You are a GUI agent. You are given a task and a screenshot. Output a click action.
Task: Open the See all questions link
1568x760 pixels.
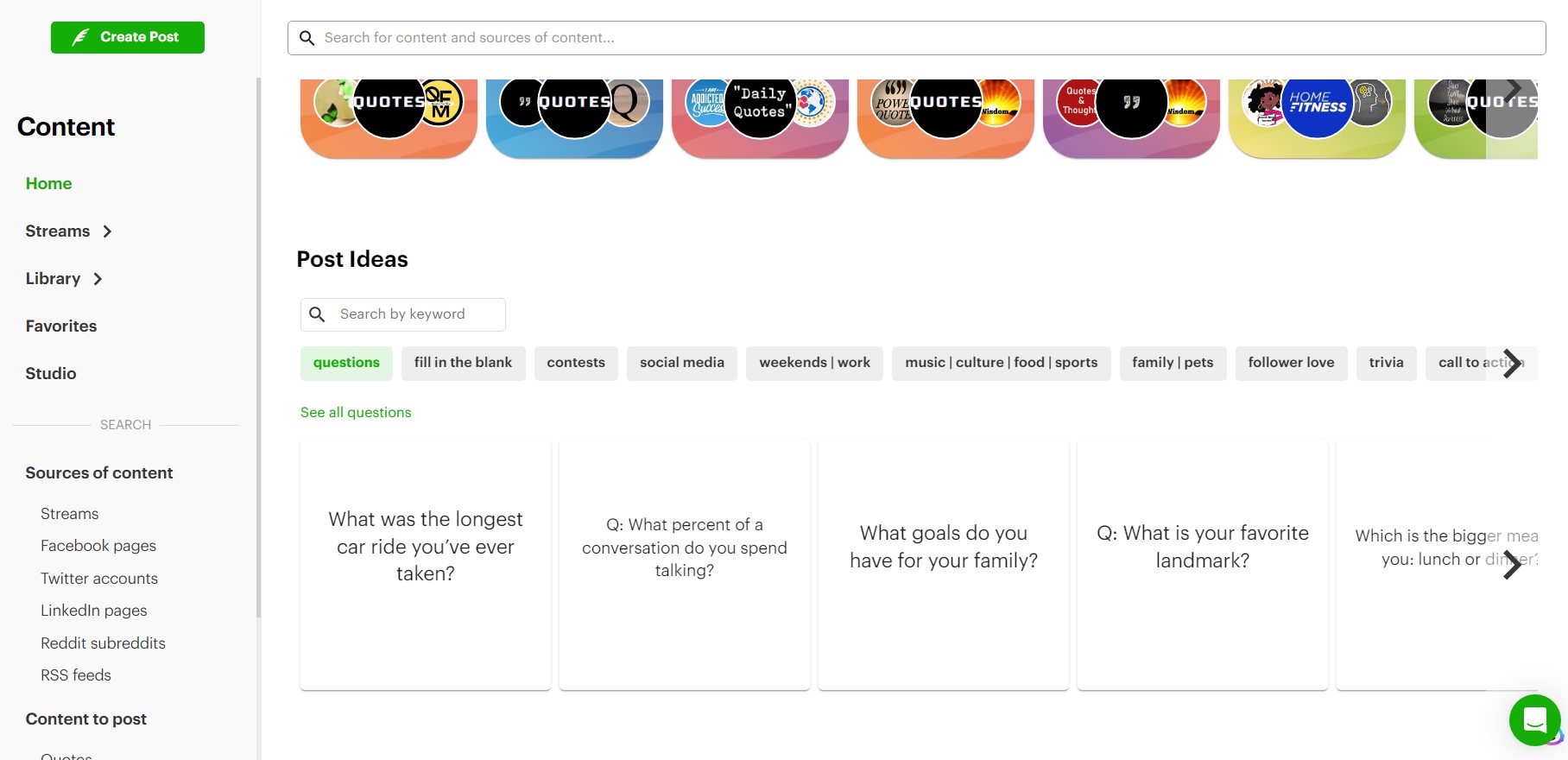pyautogui.click(x=356, y=413)
